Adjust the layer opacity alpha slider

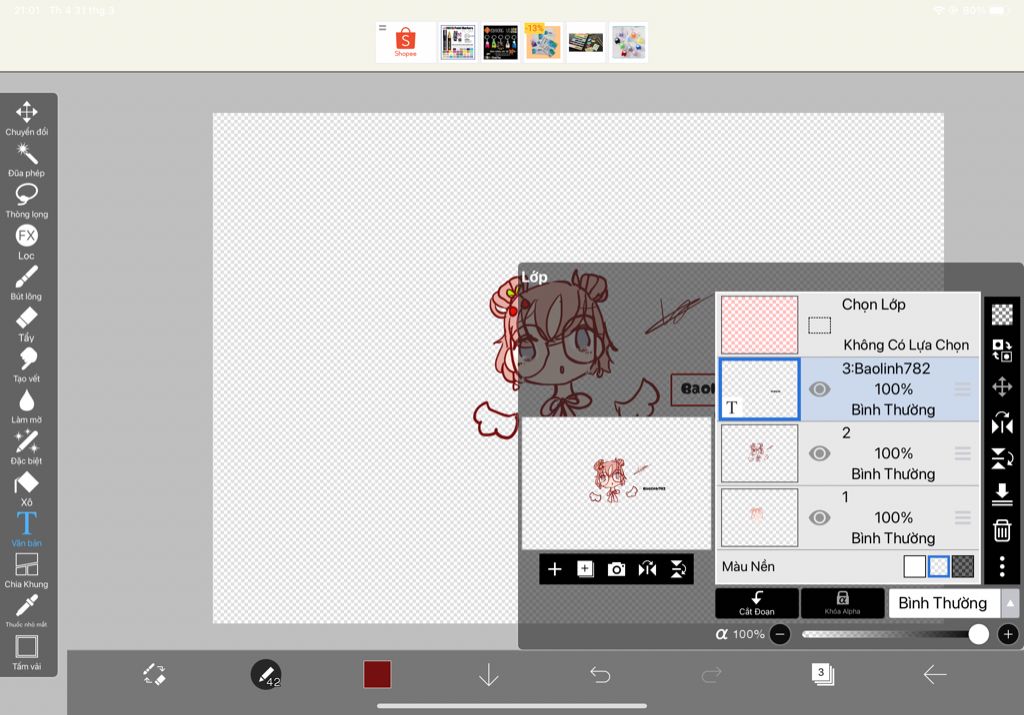[x=895, y=634]
